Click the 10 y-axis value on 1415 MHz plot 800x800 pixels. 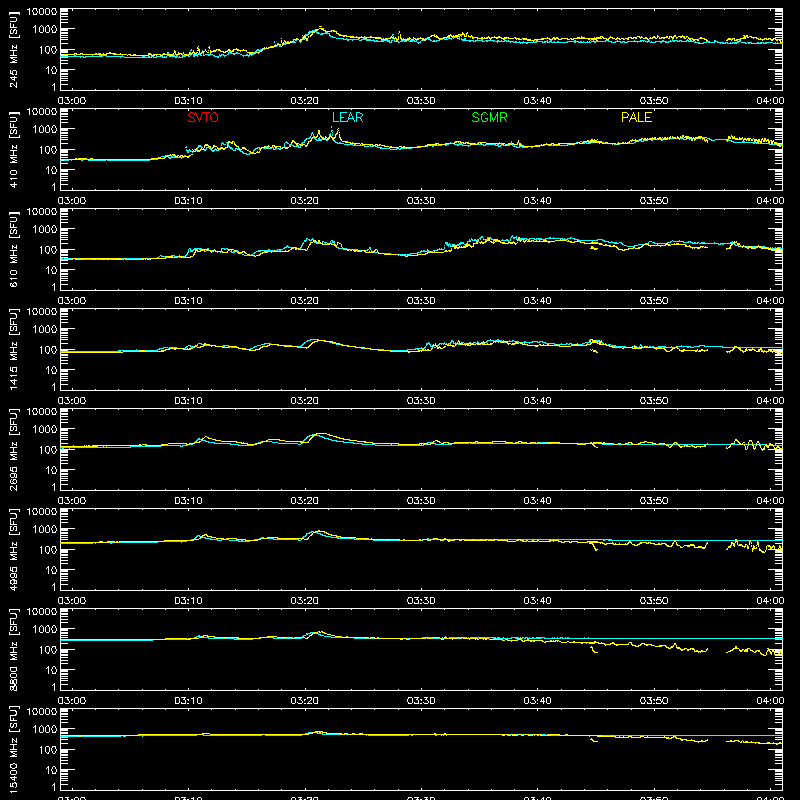click(x=51, y=370)
